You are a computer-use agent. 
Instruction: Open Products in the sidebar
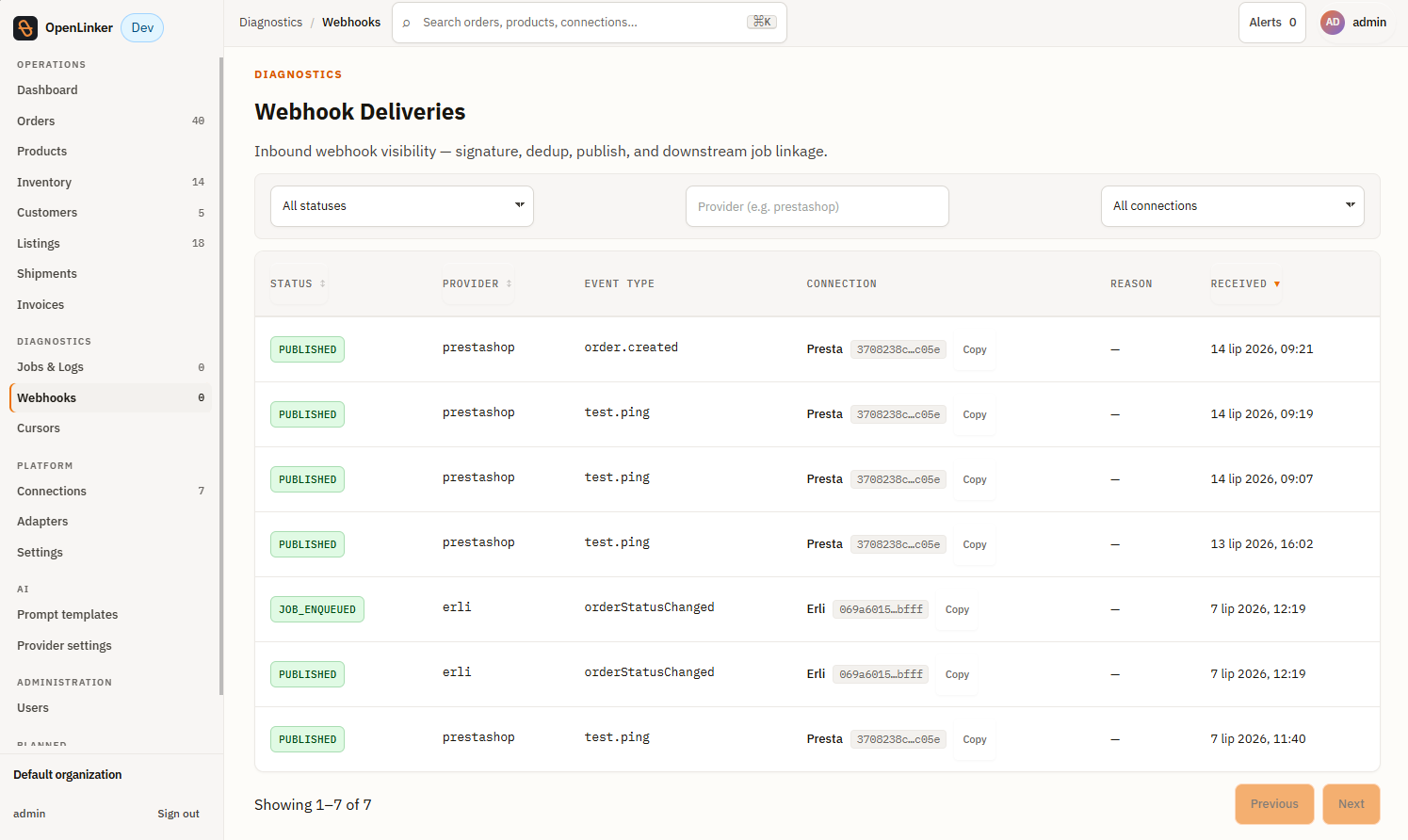111,152
